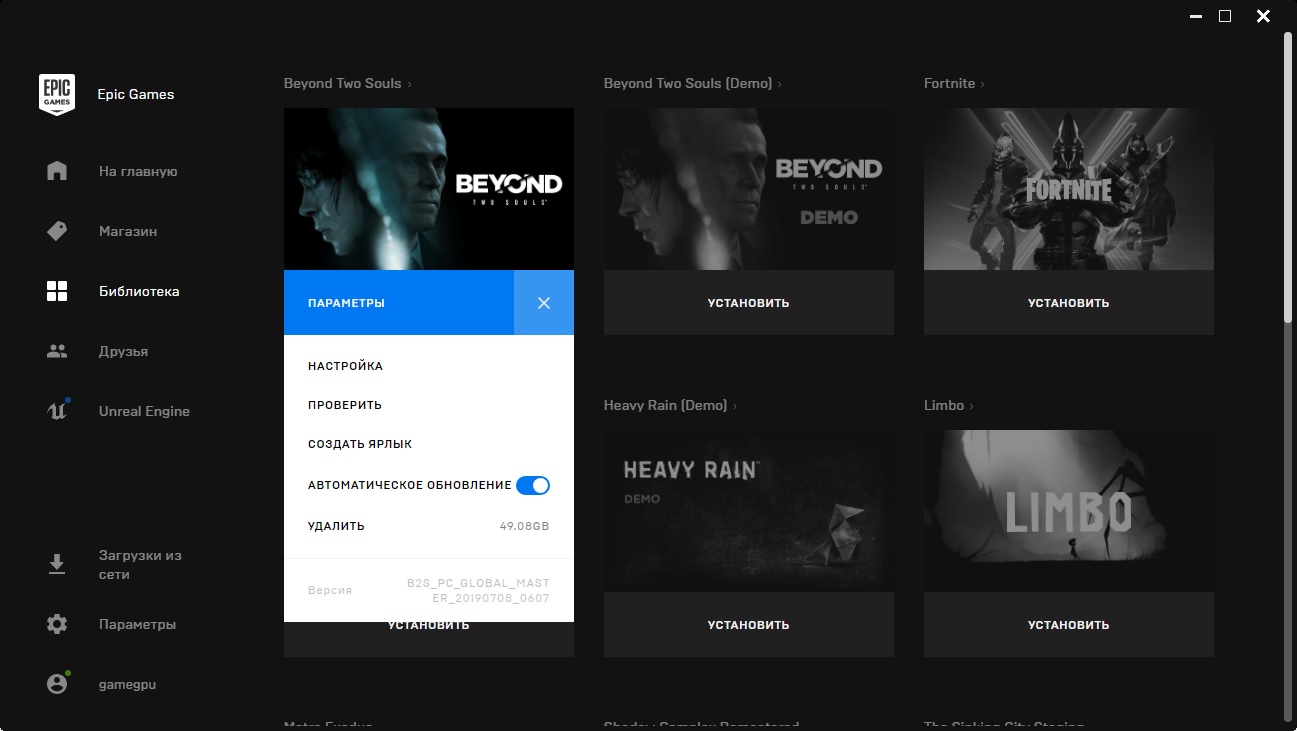Select the Library grid icon

point(57,291)
